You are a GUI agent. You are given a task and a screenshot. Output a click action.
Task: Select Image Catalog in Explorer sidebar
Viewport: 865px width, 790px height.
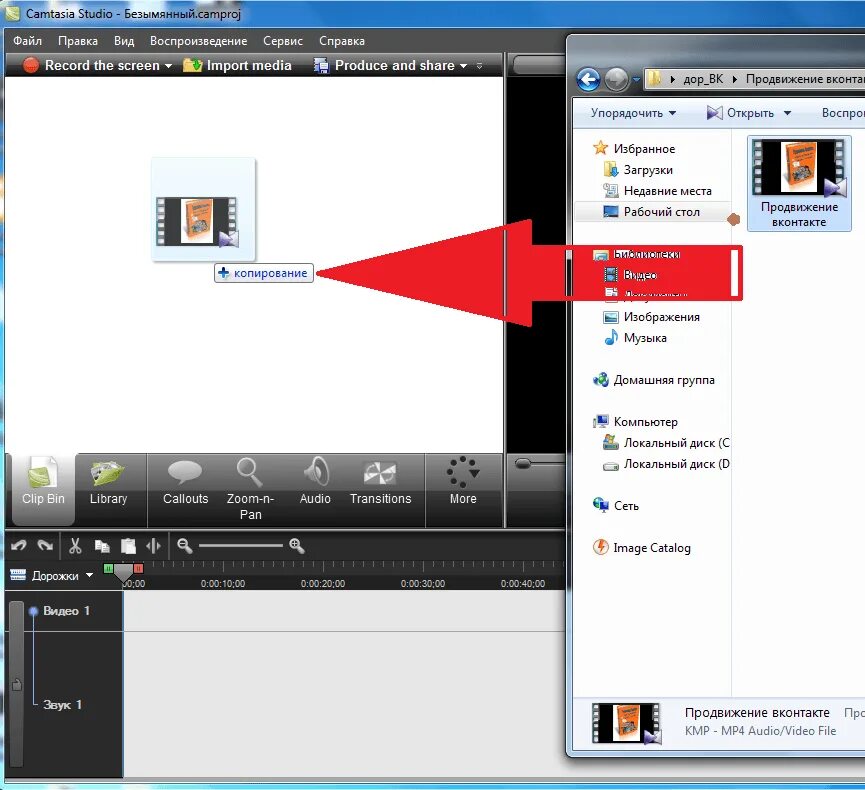click(x=642, y=548)
